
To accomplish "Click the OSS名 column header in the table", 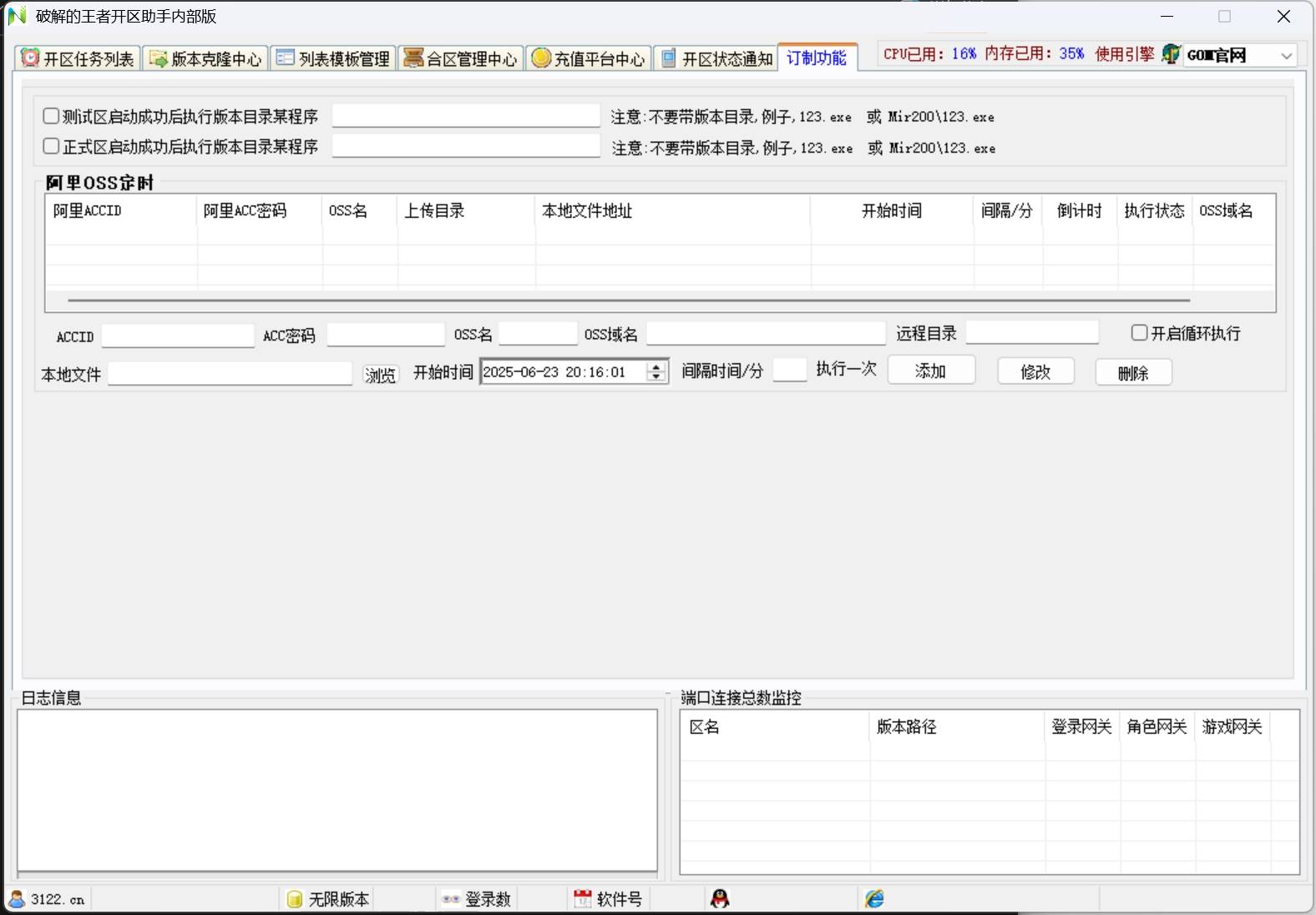I will click(x=359, y=210).
